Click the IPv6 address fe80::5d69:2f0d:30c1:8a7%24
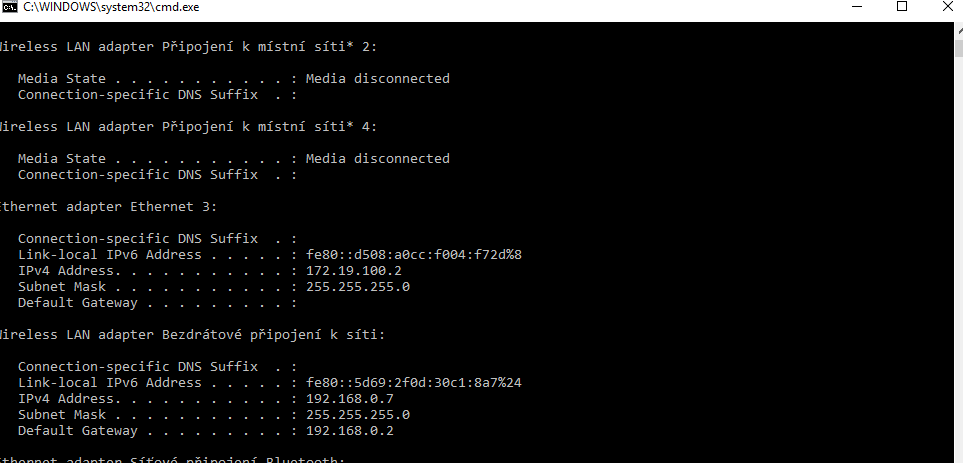 coord(413,382)
